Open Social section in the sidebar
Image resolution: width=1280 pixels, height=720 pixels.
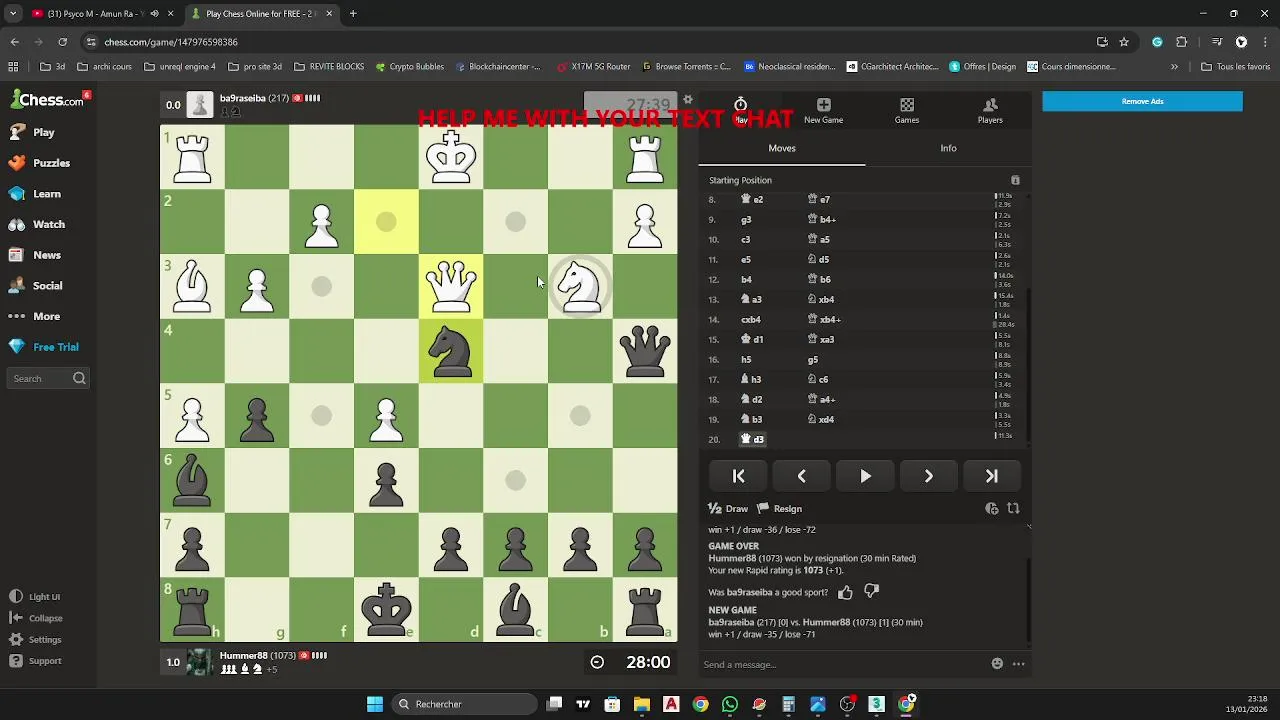36,286
